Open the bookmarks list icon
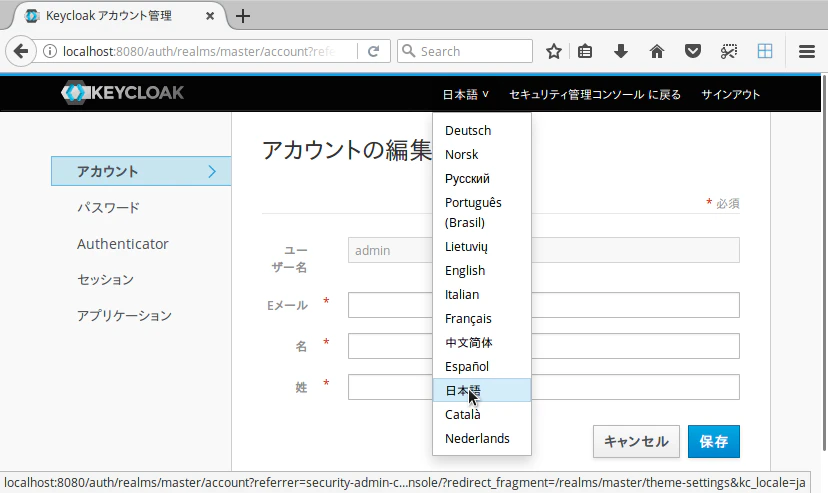Image resolution: width=828 pixels, height=493 pixels. pos(585,51)
